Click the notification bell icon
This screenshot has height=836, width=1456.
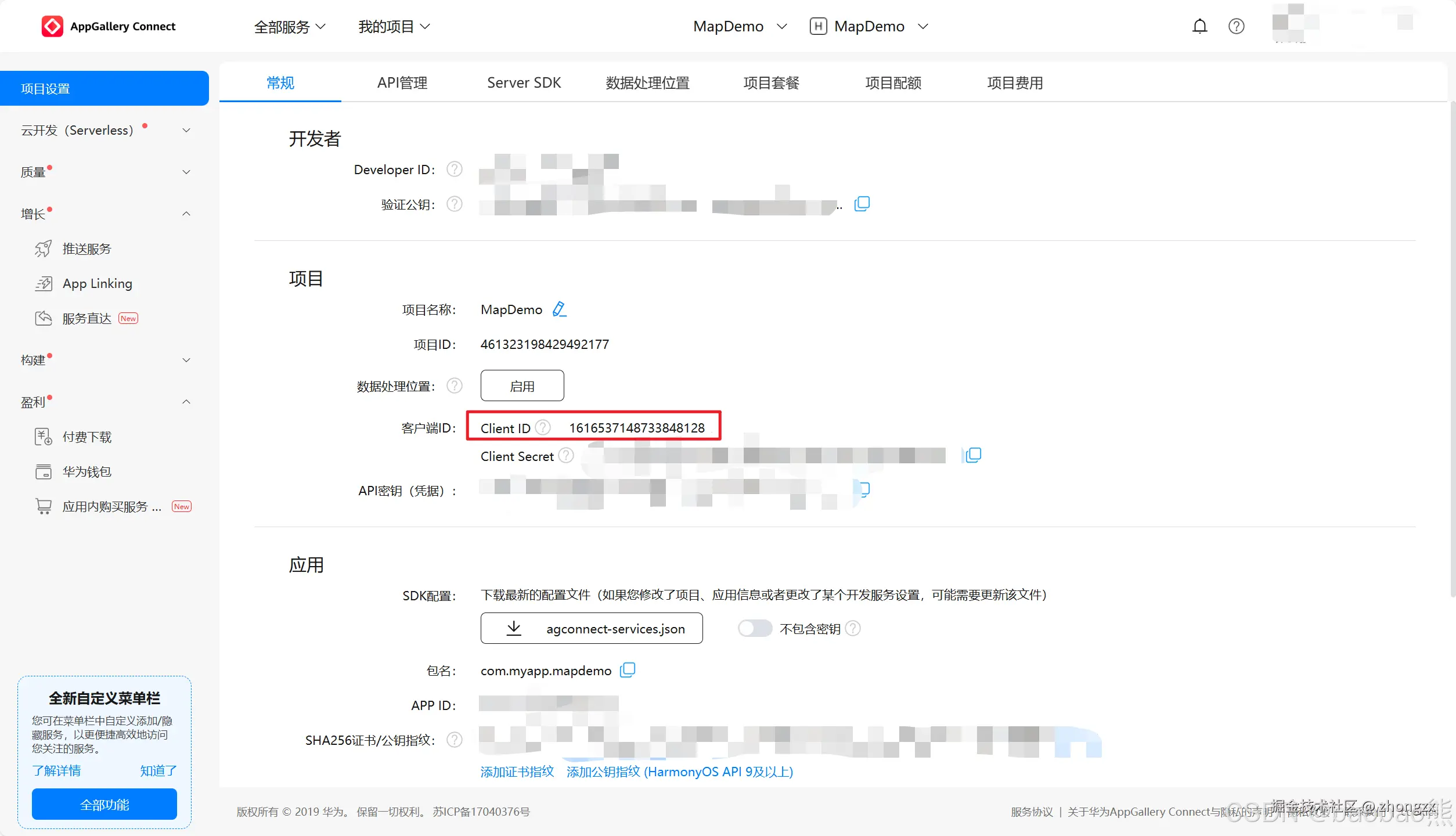pos(1199,26)
